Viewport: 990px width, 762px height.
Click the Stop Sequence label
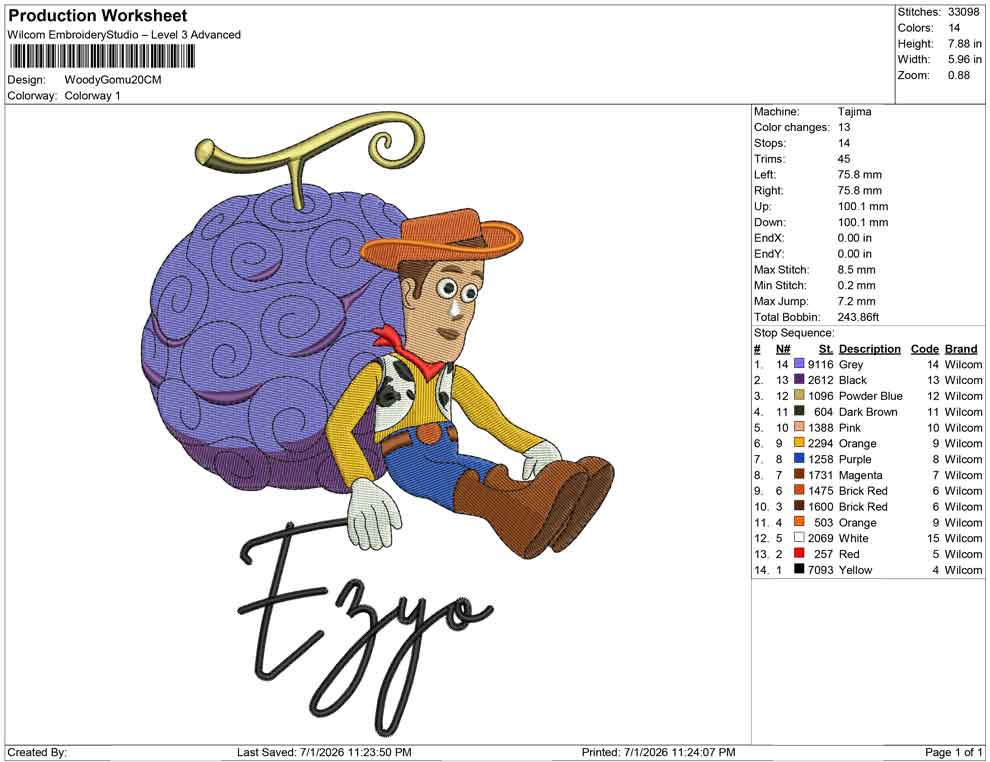794,333
